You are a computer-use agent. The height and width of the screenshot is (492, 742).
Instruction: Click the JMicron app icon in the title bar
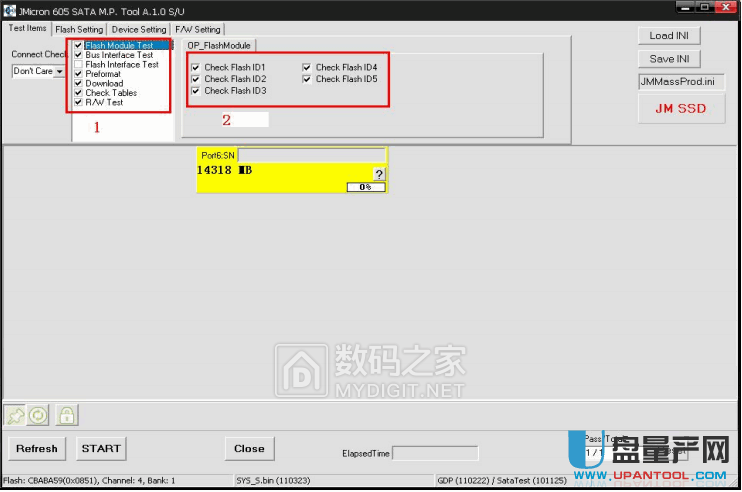9,10
